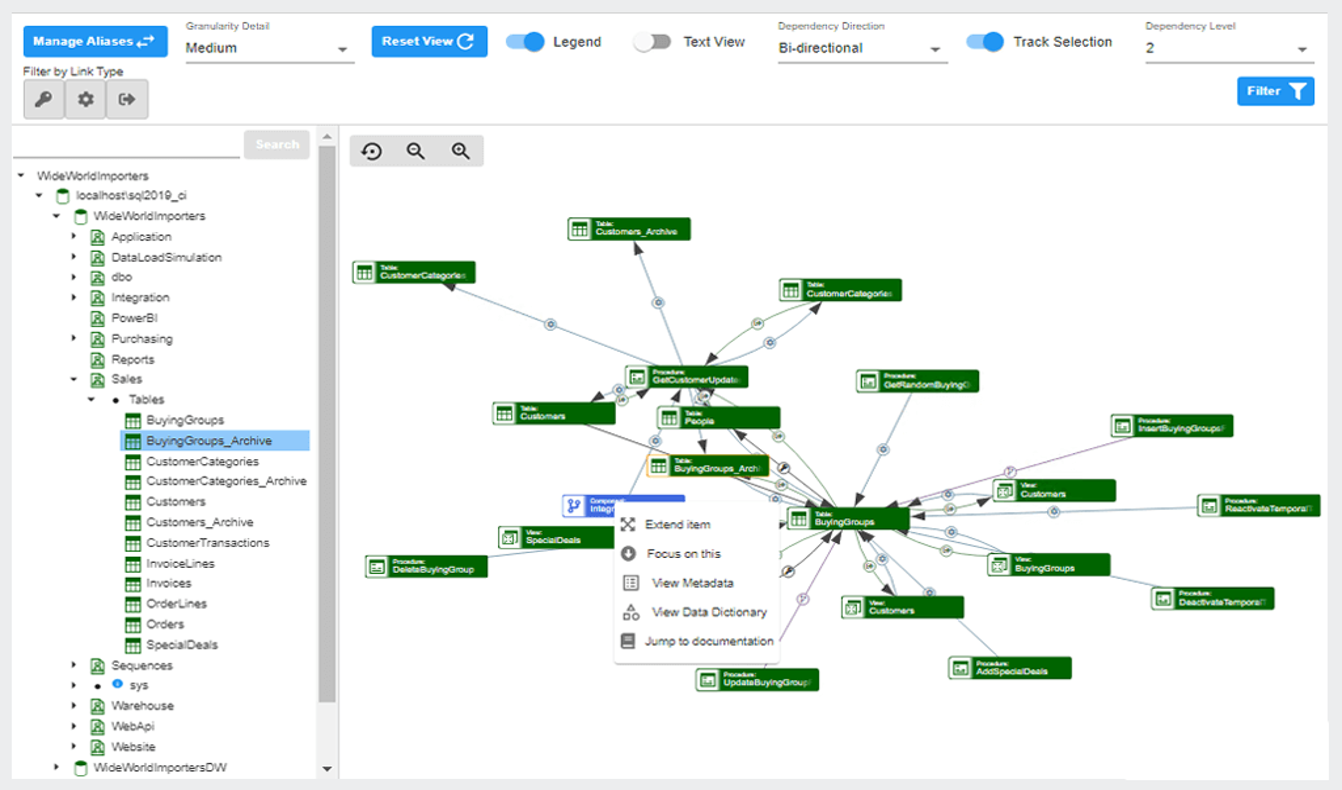Click the GetRandomBuyingGroup procedure node
Screen dimensions: 1342x790
[x=918, y=381]
